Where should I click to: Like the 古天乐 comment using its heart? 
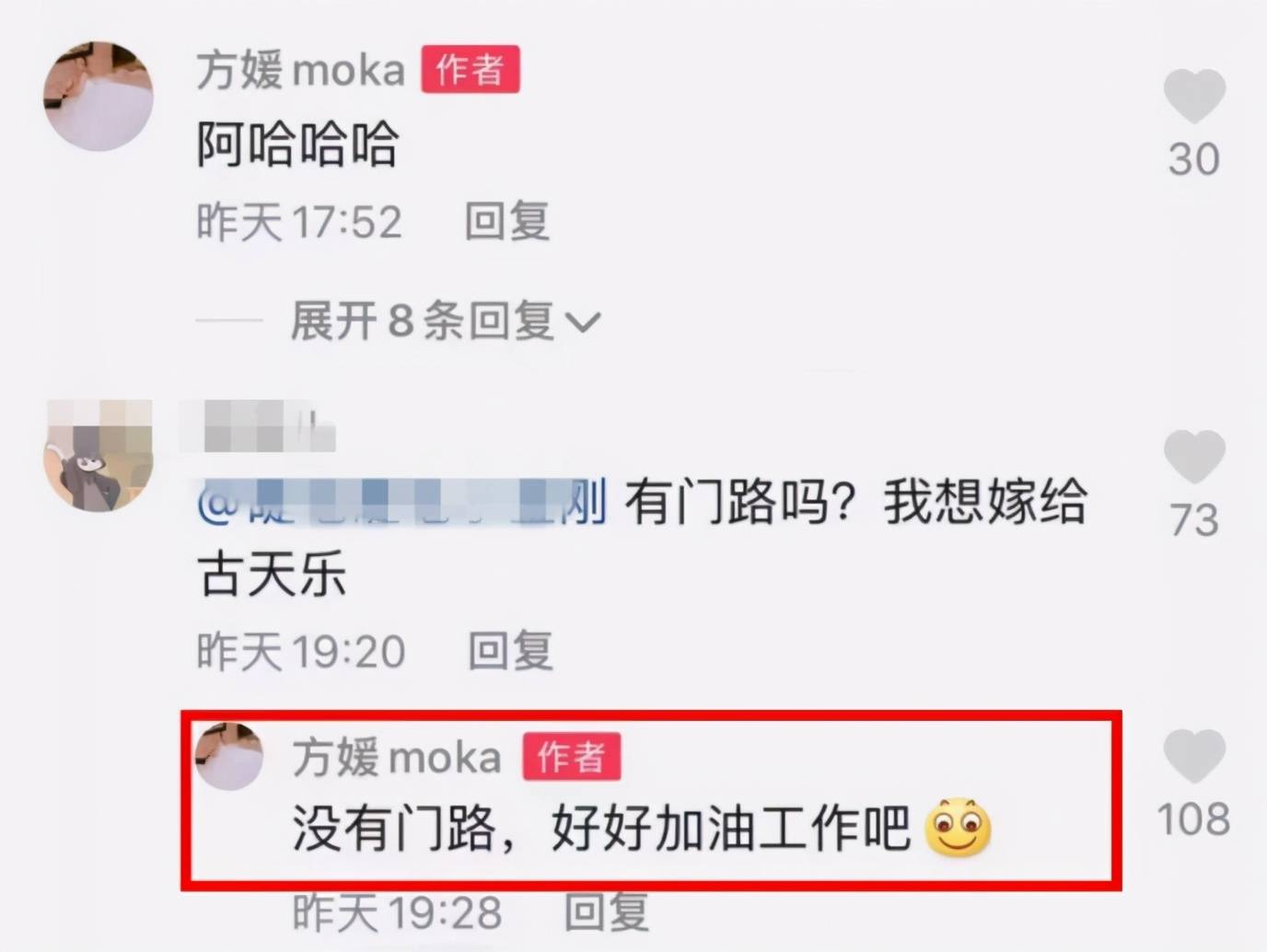[x=1194, y=457]
